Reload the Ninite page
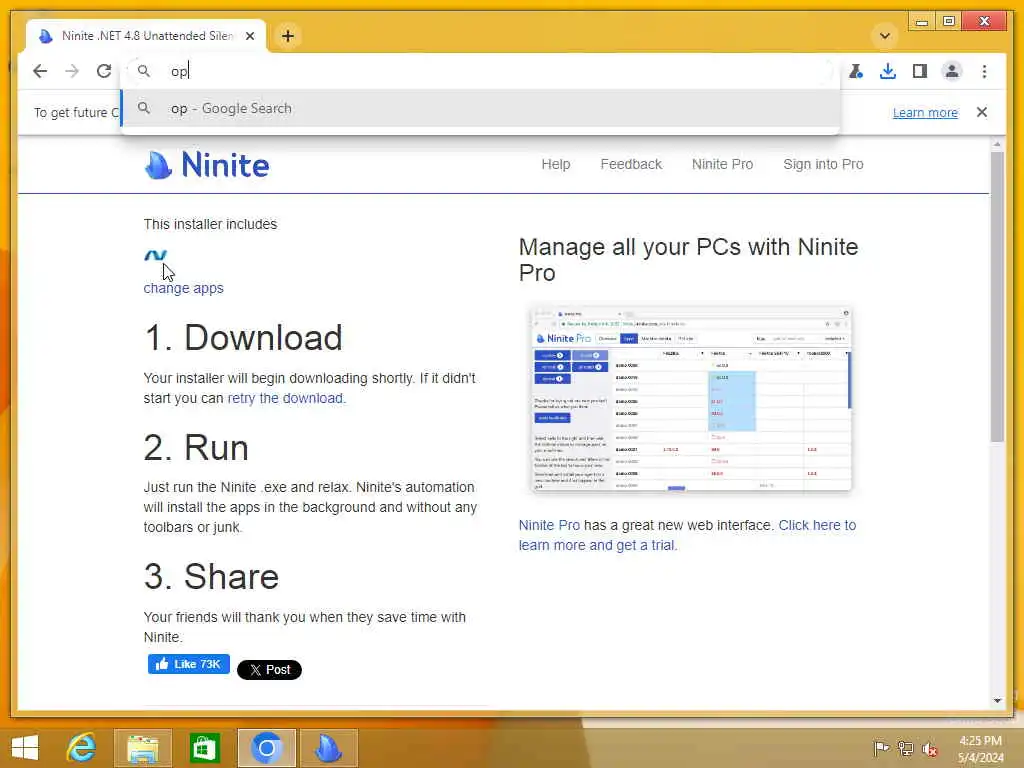Viewport: 1024px width, 768px height. pyautogui.click(x=104, y=71)
